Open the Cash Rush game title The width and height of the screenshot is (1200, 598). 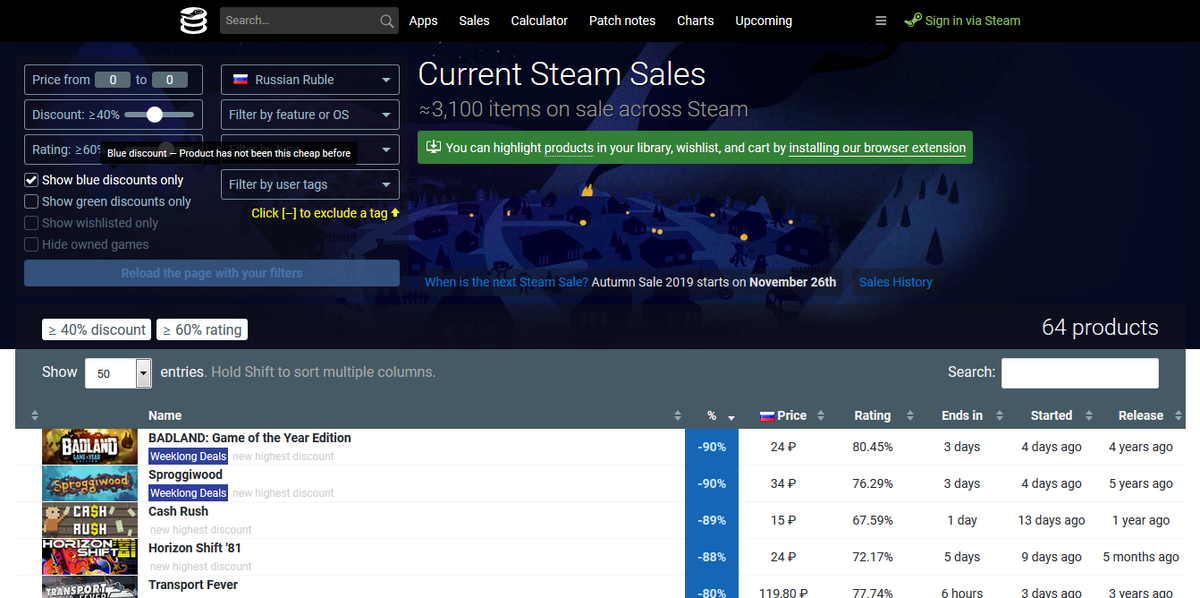point(178,512)
